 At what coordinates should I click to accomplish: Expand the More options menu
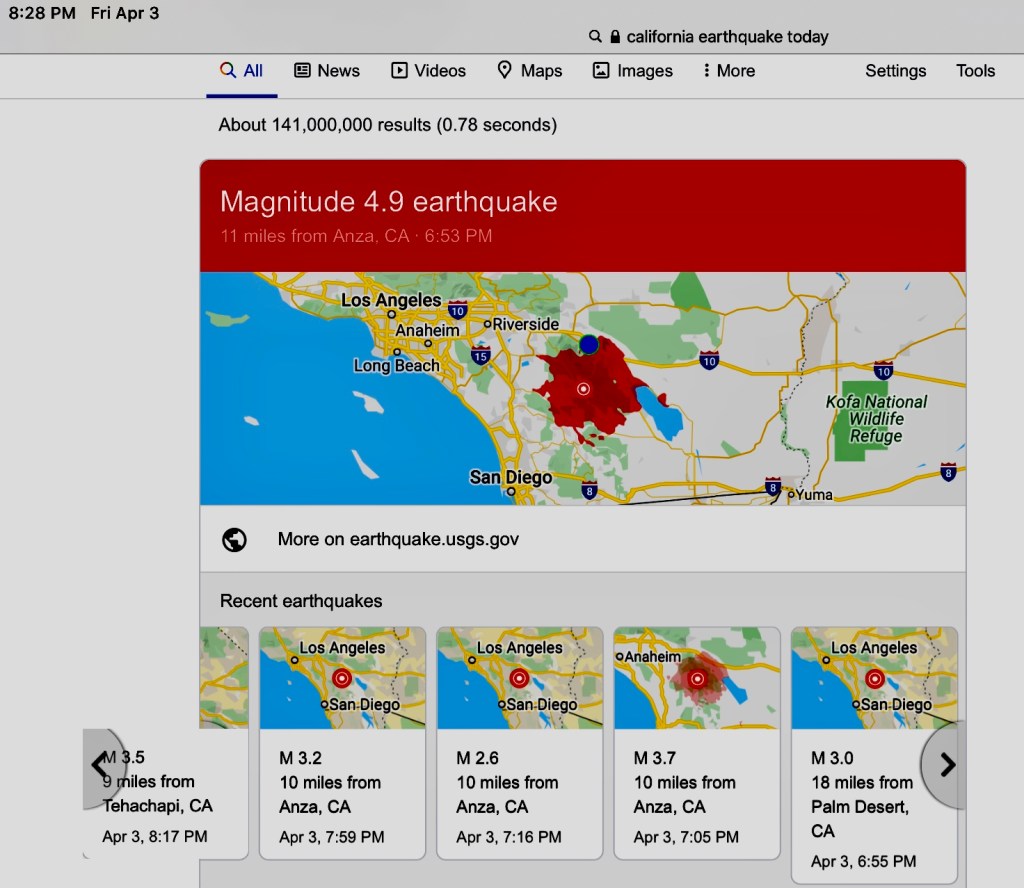[x=728, y=71]
